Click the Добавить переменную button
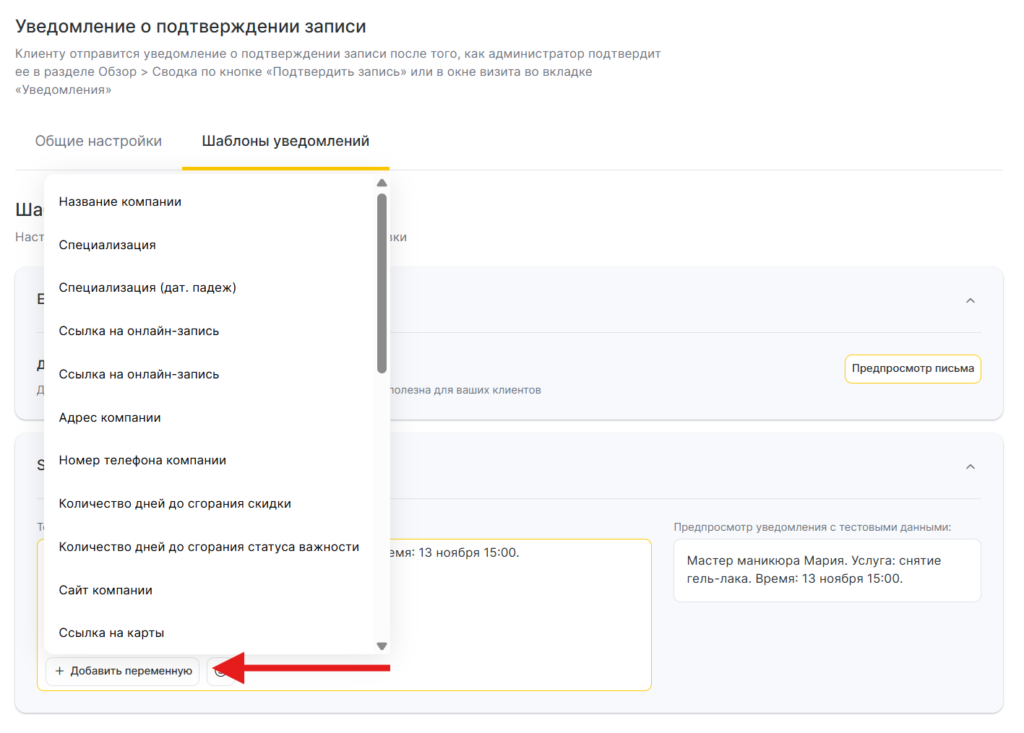The height and width of the screenshot is (733, 1024). [123, 671]
